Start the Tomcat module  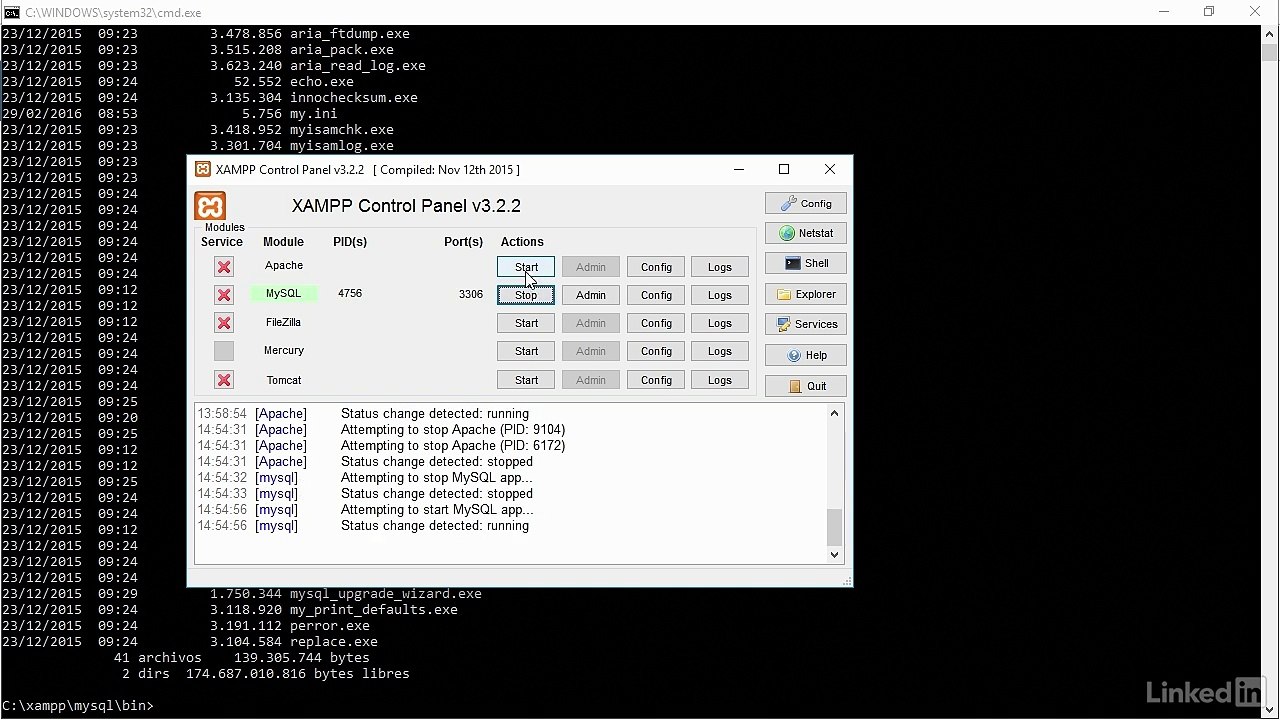pyautogui.click(x=526, y=380)
